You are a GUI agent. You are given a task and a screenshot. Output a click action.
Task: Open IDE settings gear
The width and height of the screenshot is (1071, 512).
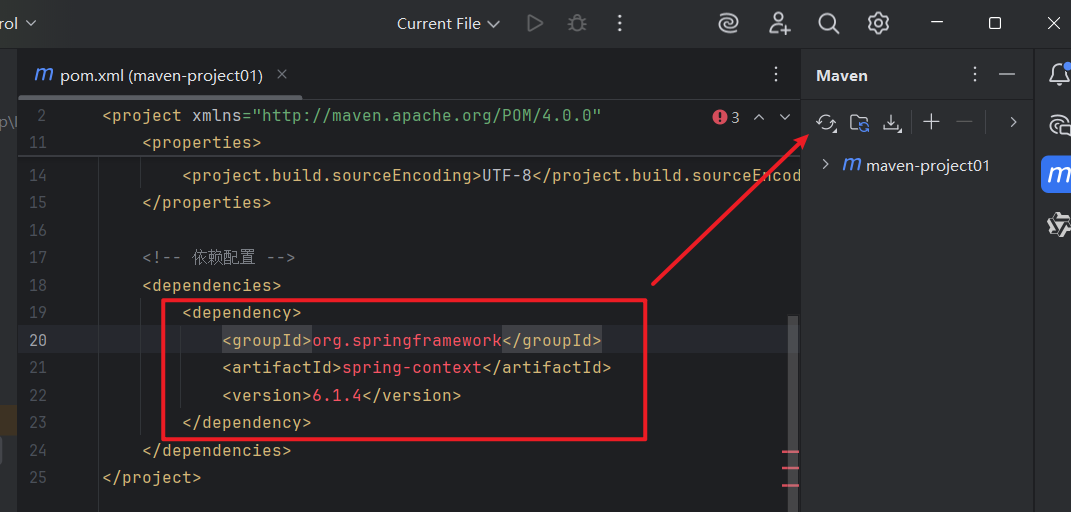878,23
